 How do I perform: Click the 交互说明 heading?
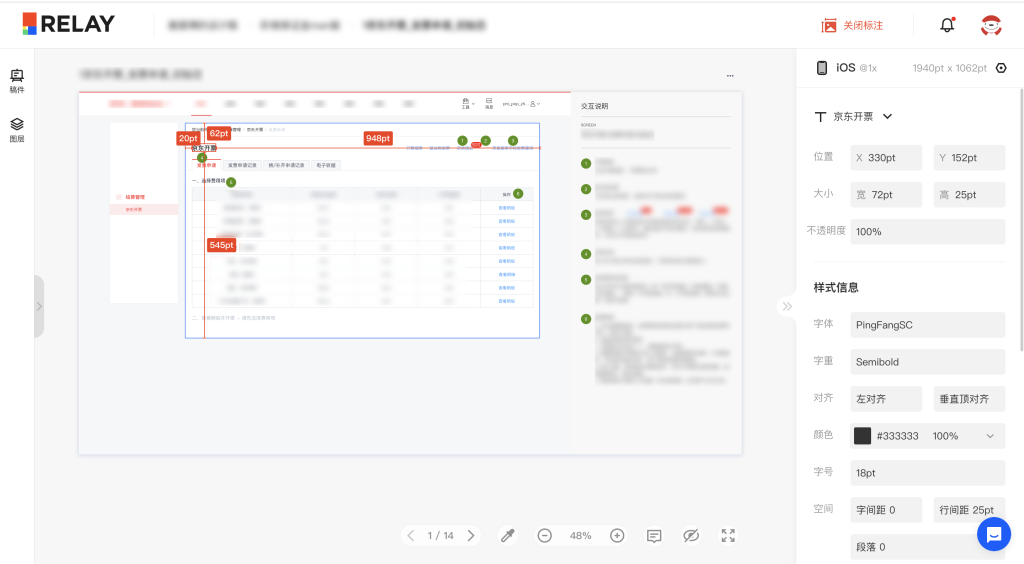[594, 106]
